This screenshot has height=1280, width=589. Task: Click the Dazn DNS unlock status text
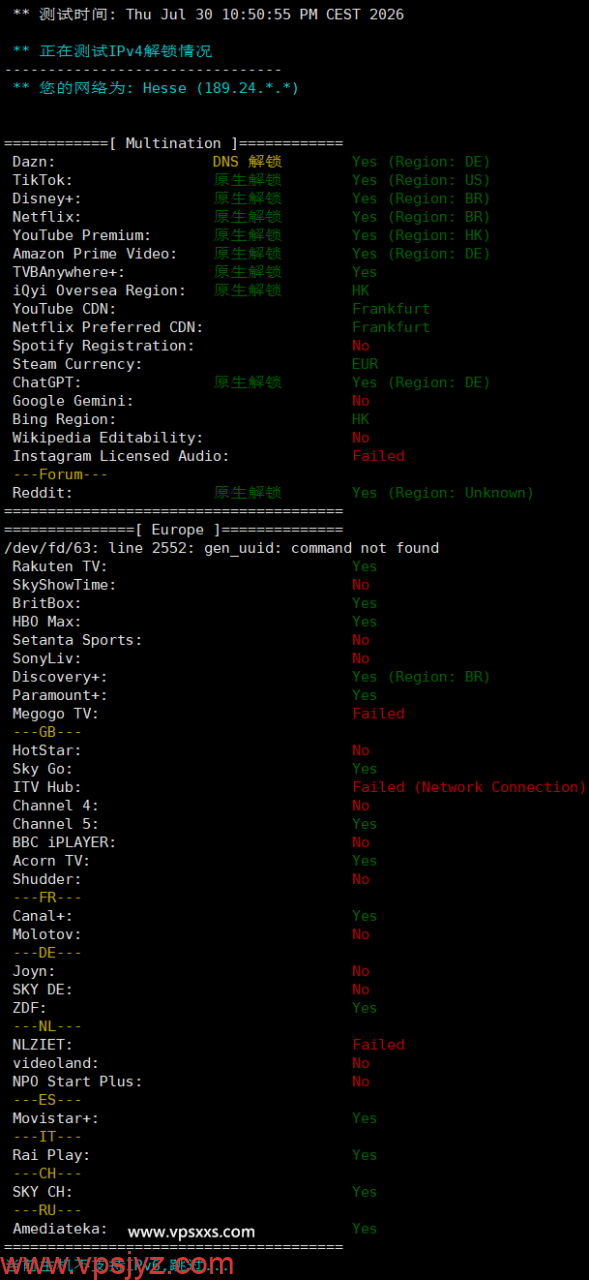pos(247,162)
